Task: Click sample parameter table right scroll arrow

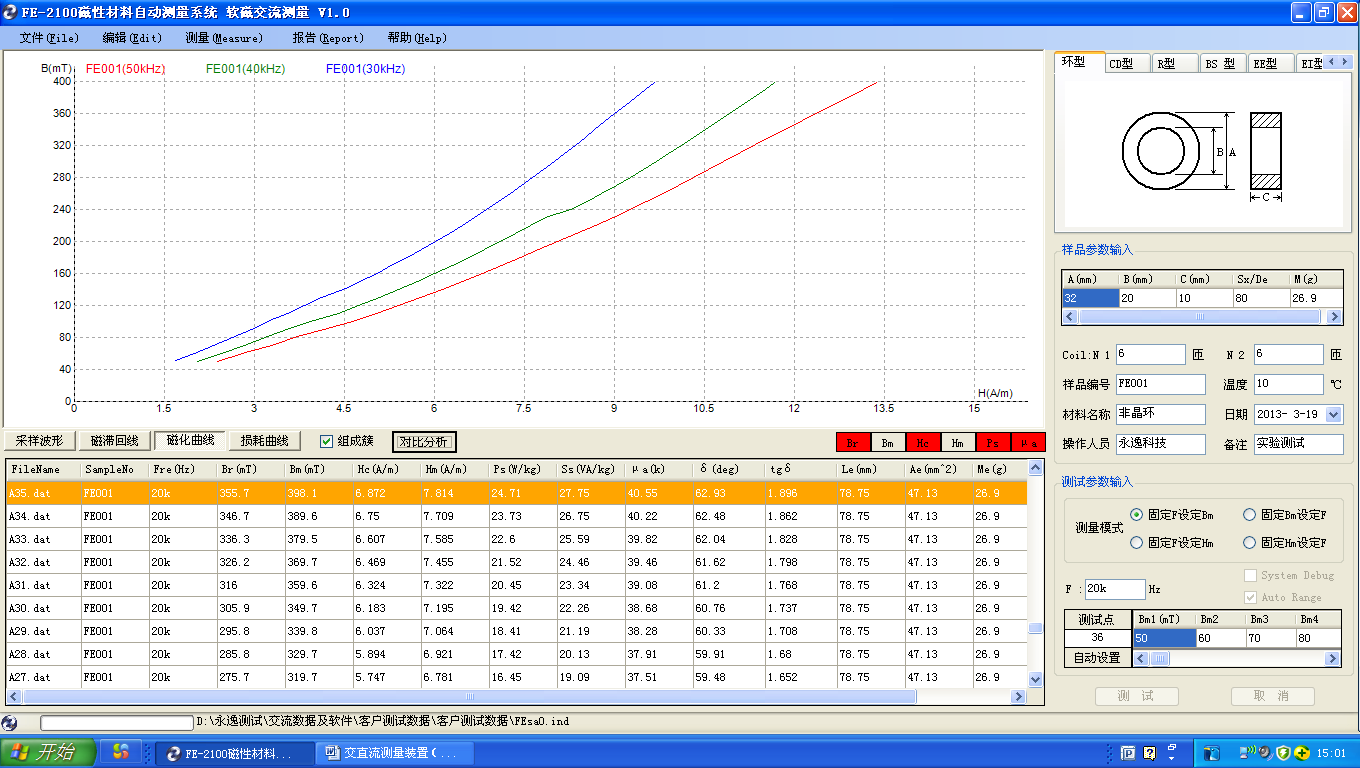Action: (1334, 316)
